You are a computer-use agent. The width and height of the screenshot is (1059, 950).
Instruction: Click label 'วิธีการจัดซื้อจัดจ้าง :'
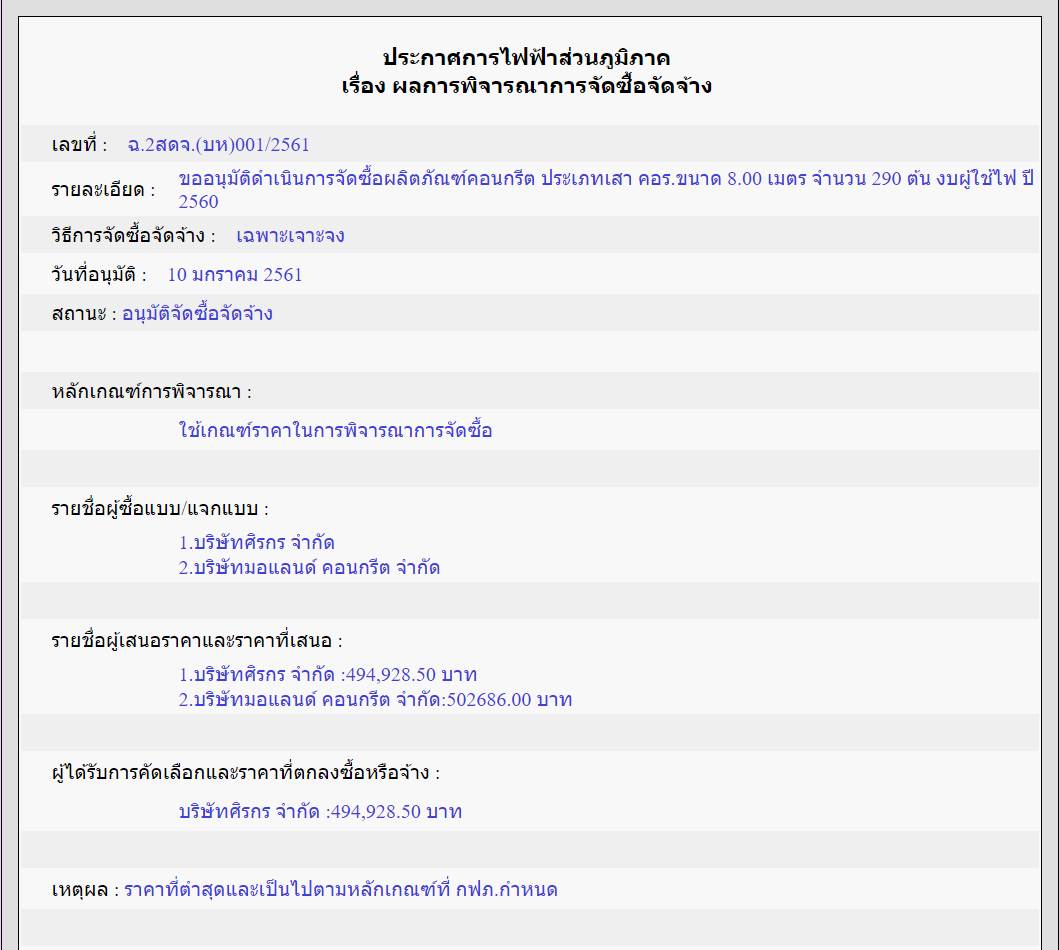[x=133, y=236]
